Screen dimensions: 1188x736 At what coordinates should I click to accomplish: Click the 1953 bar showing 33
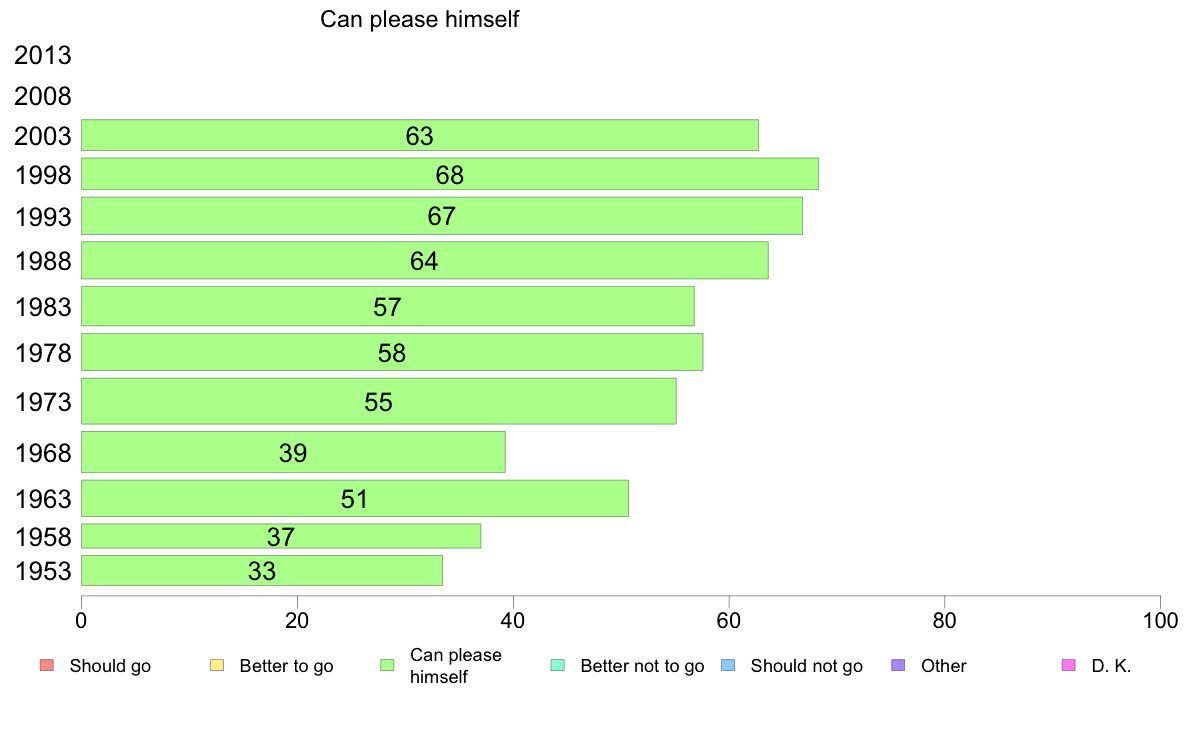coord(262,570)
